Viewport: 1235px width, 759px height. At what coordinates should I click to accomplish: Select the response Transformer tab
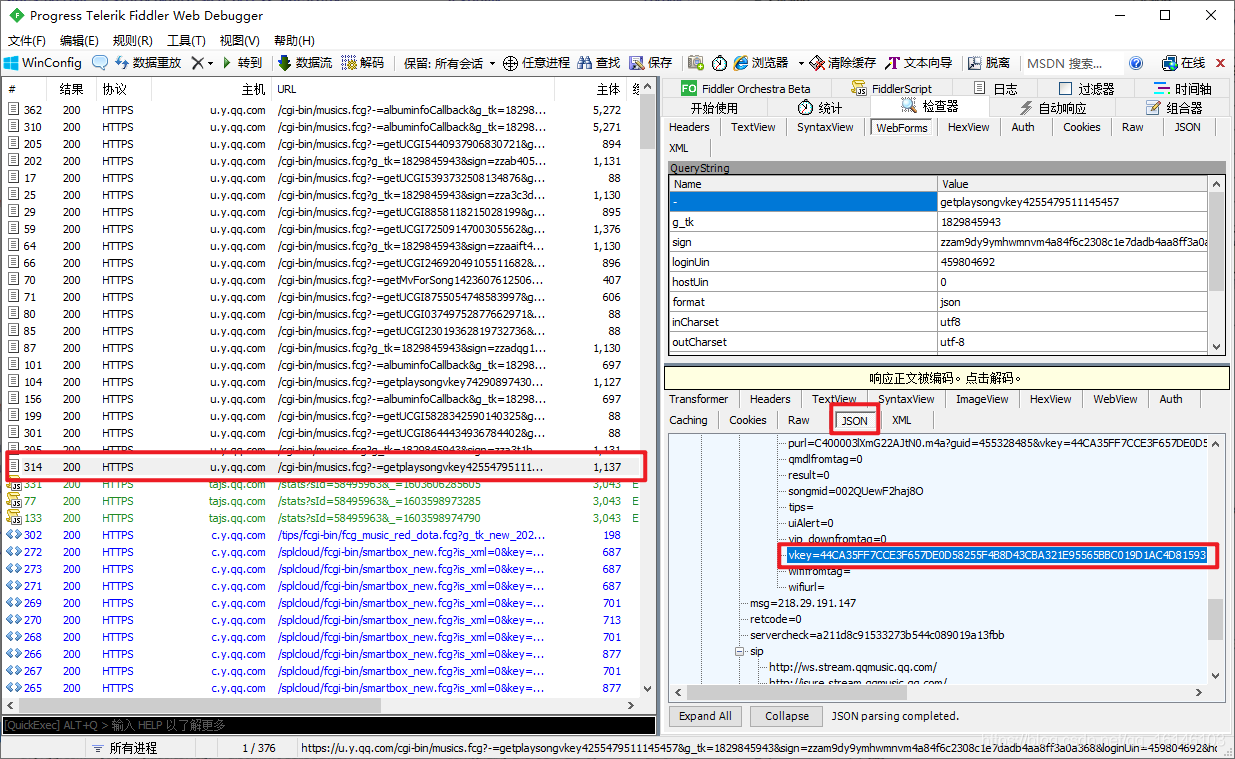[699, 399]
